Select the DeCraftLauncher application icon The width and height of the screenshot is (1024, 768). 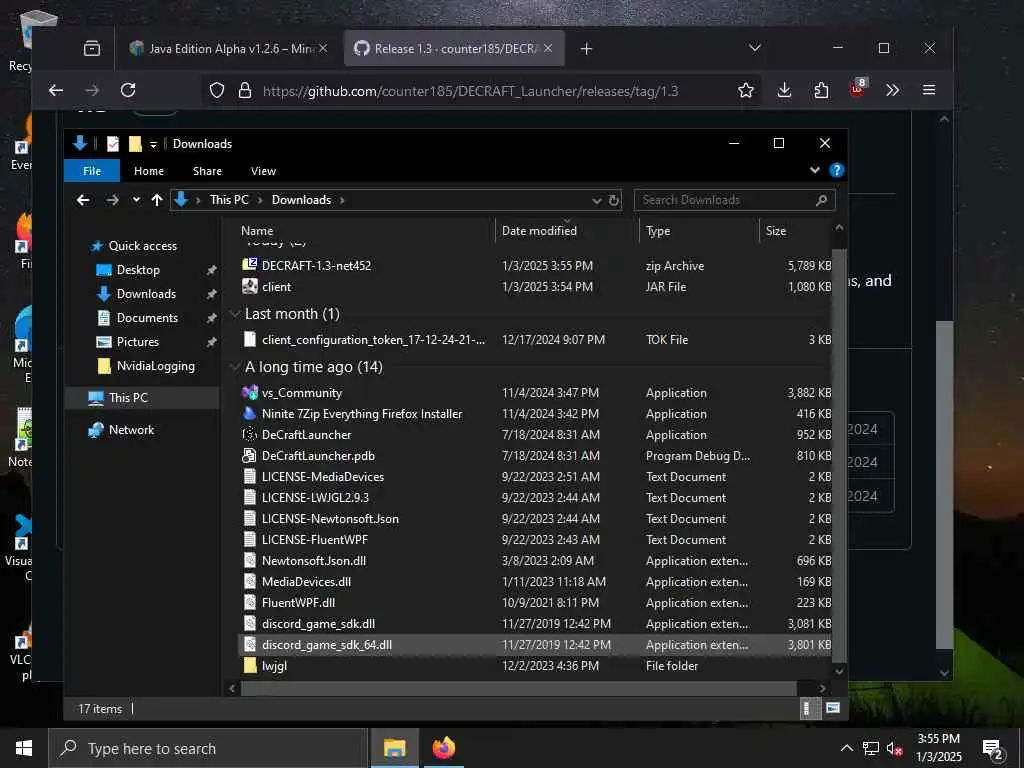249,434
